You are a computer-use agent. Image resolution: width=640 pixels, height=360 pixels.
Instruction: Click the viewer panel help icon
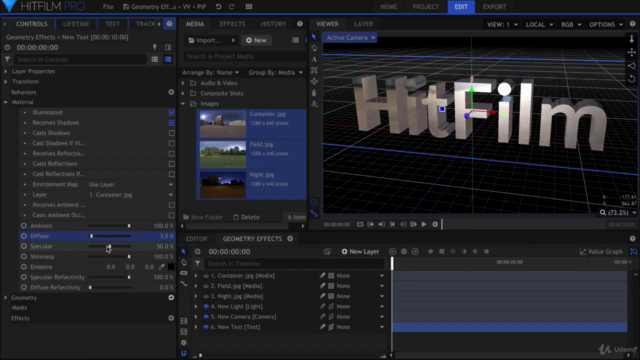tap(632, 24)
